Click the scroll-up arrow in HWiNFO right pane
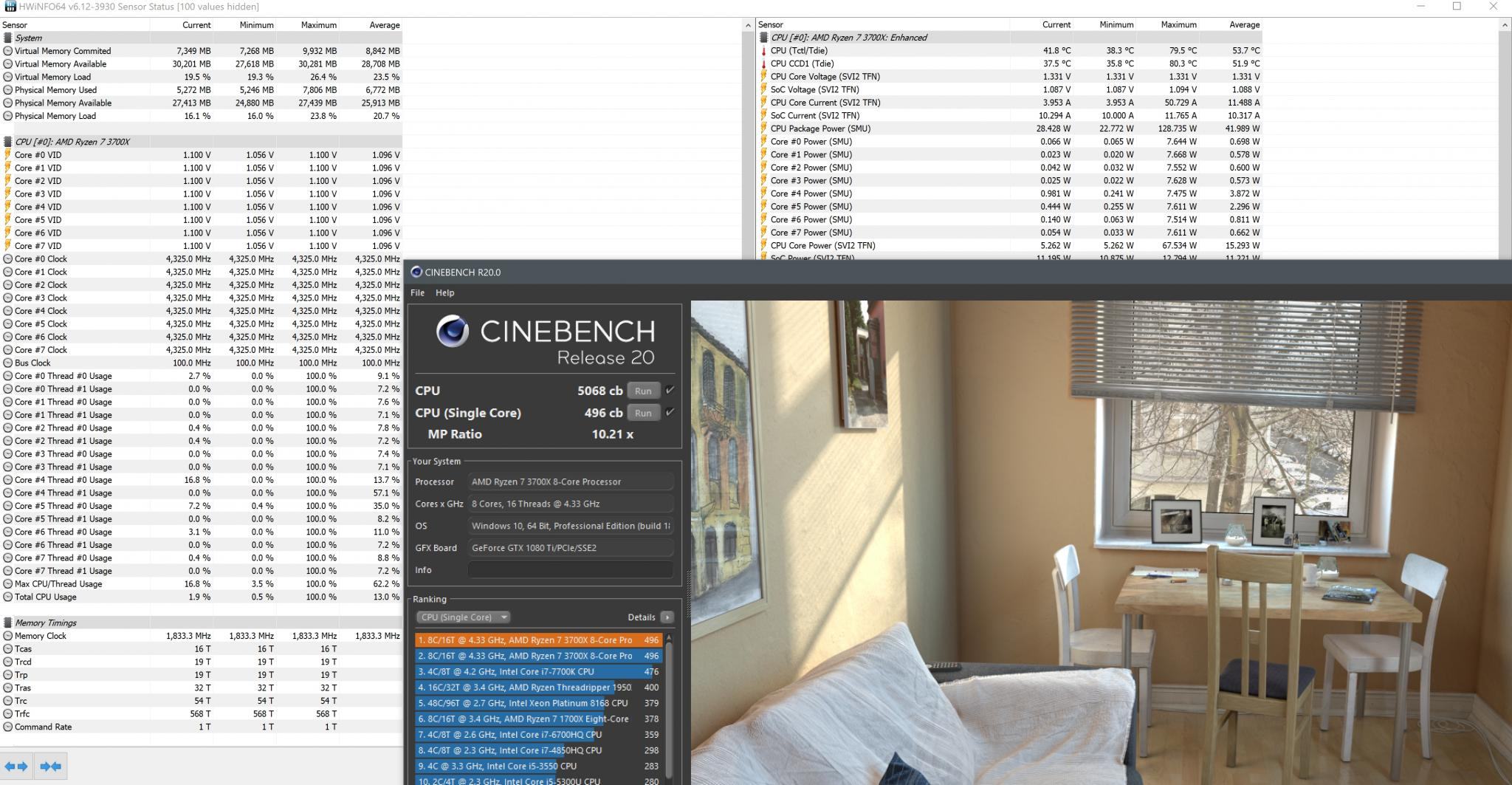 (1504, 25)
